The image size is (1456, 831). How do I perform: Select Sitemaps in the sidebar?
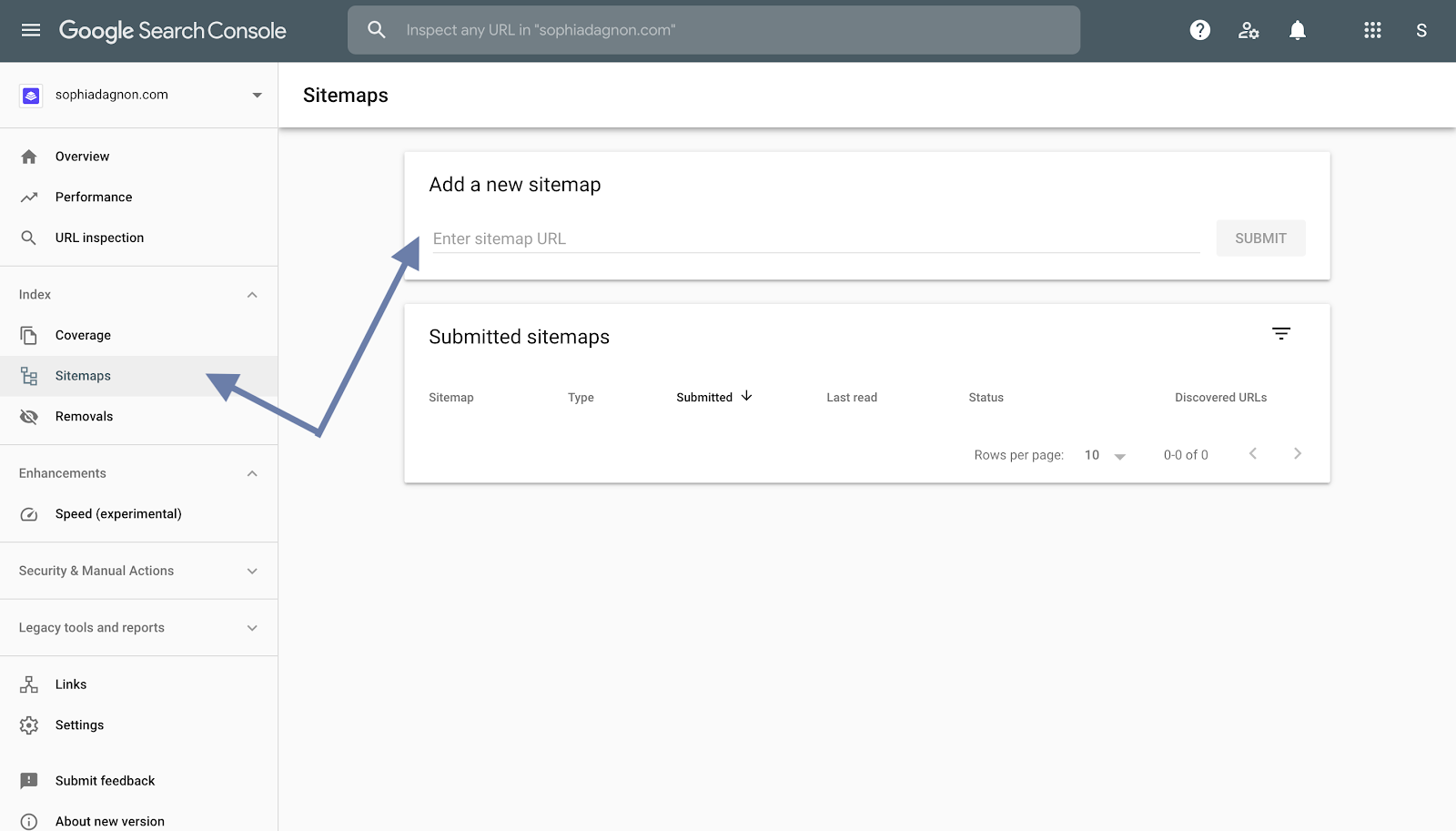[x=138, y=376]
